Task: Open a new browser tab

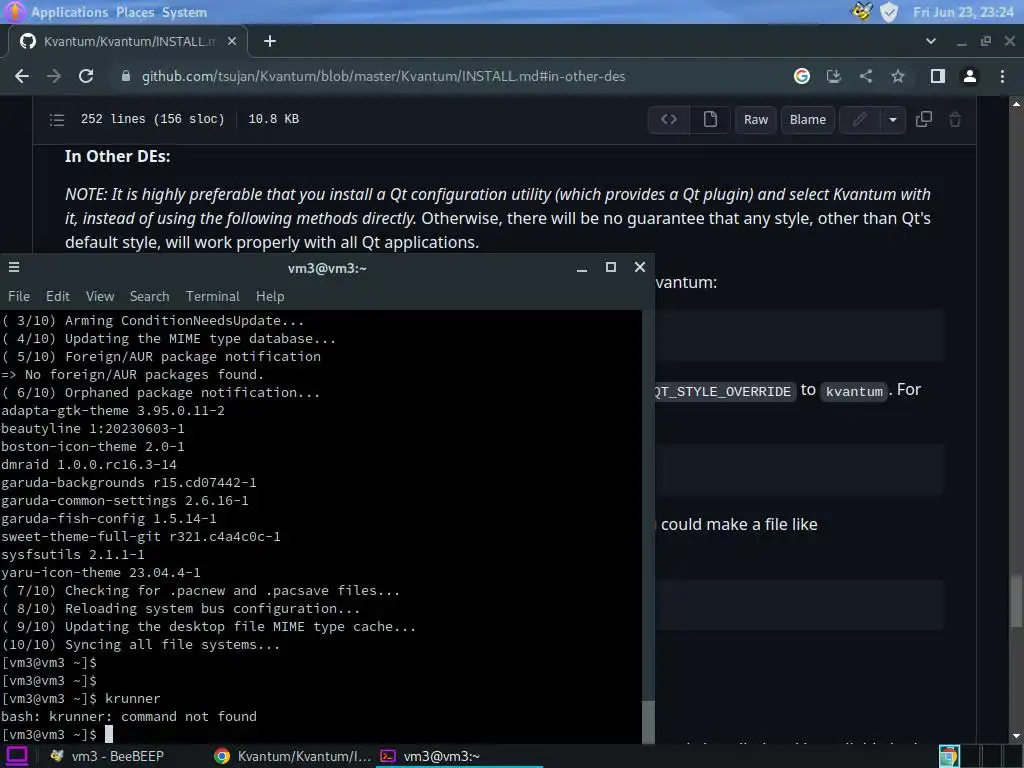Action: pyautogui.click(x=270, y=41)
